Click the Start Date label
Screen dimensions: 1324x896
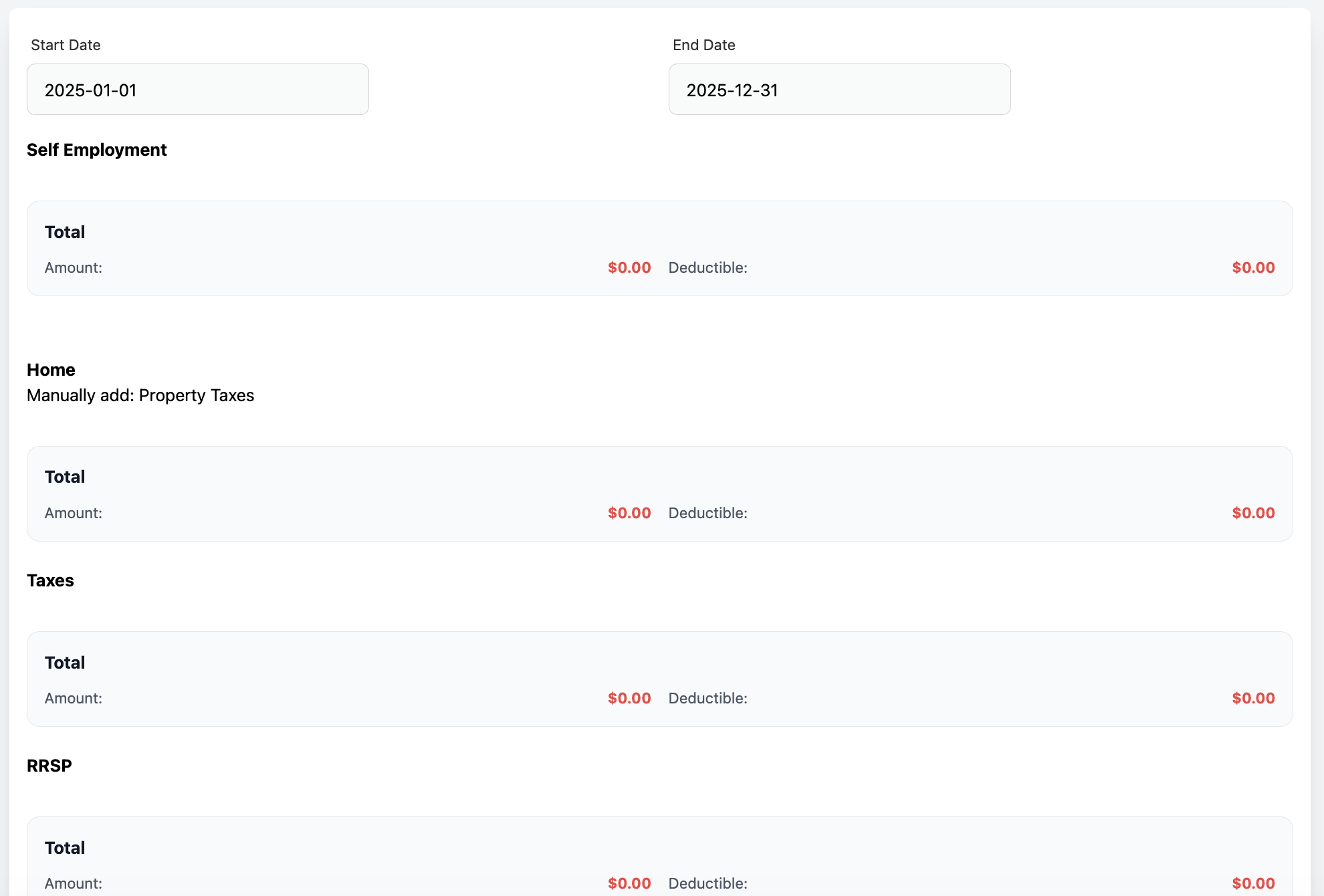(x=66, y=45)
